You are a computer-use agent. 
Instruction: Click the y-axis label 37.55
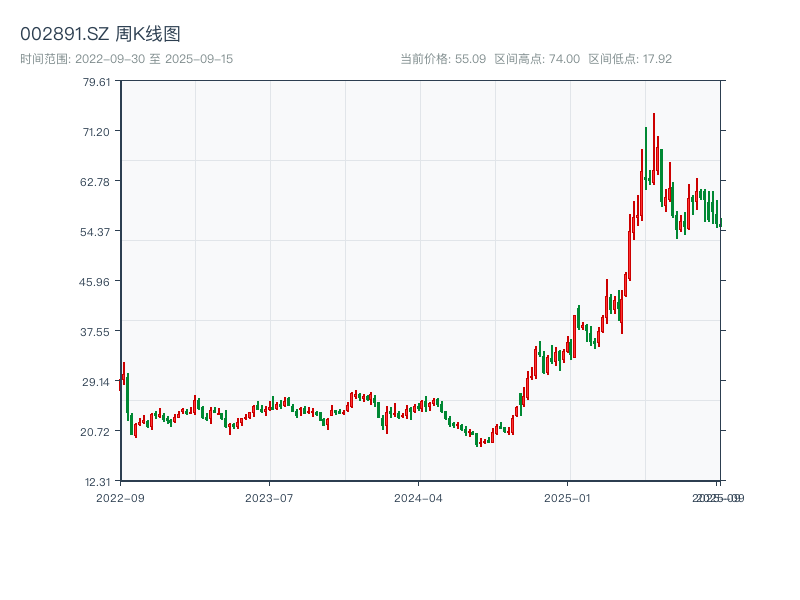tap(95, 332)
